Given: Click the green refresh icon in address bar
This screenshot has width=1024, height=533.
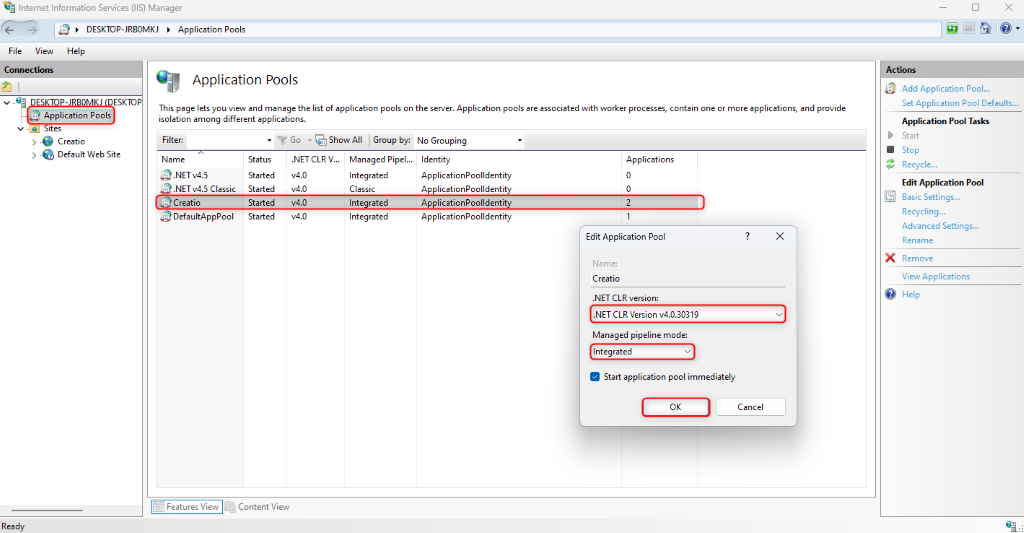Looking at the screenshot, I should pyautogui.click(x=953, y=28).
